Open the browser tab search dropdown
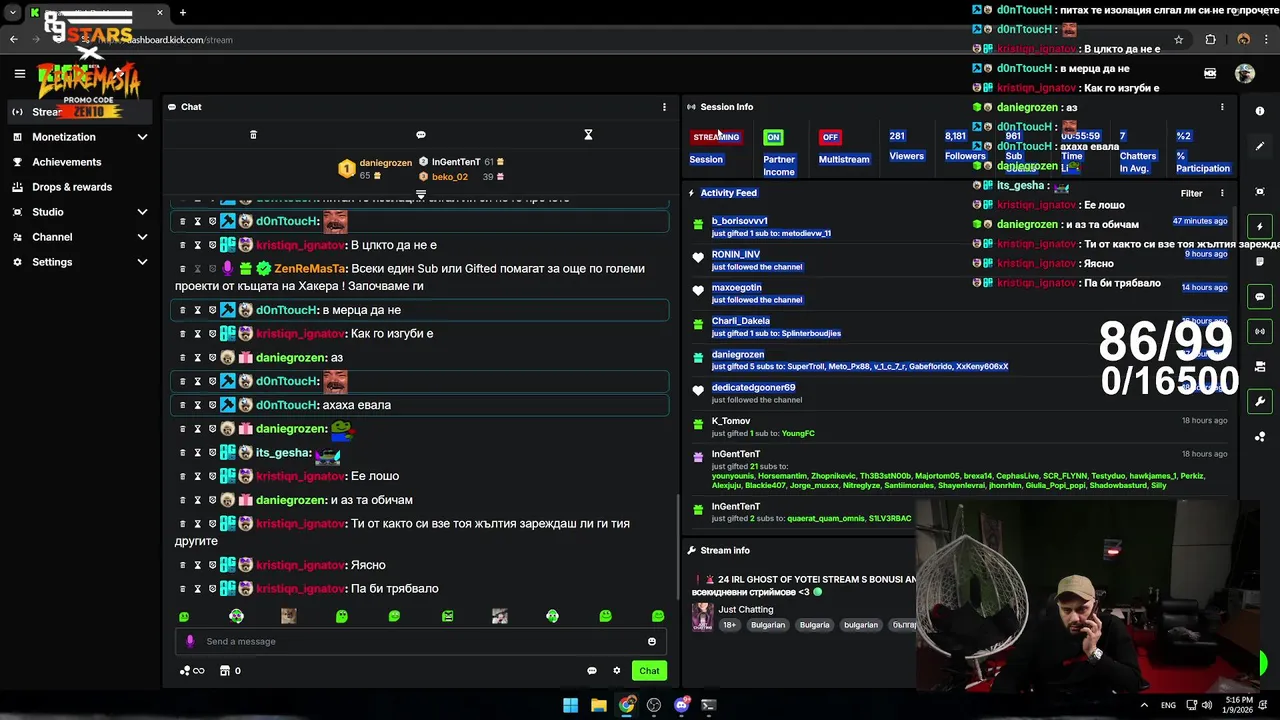Viewport: 1280px width, 720px height. pyautogui.click(x=12, y=12)
